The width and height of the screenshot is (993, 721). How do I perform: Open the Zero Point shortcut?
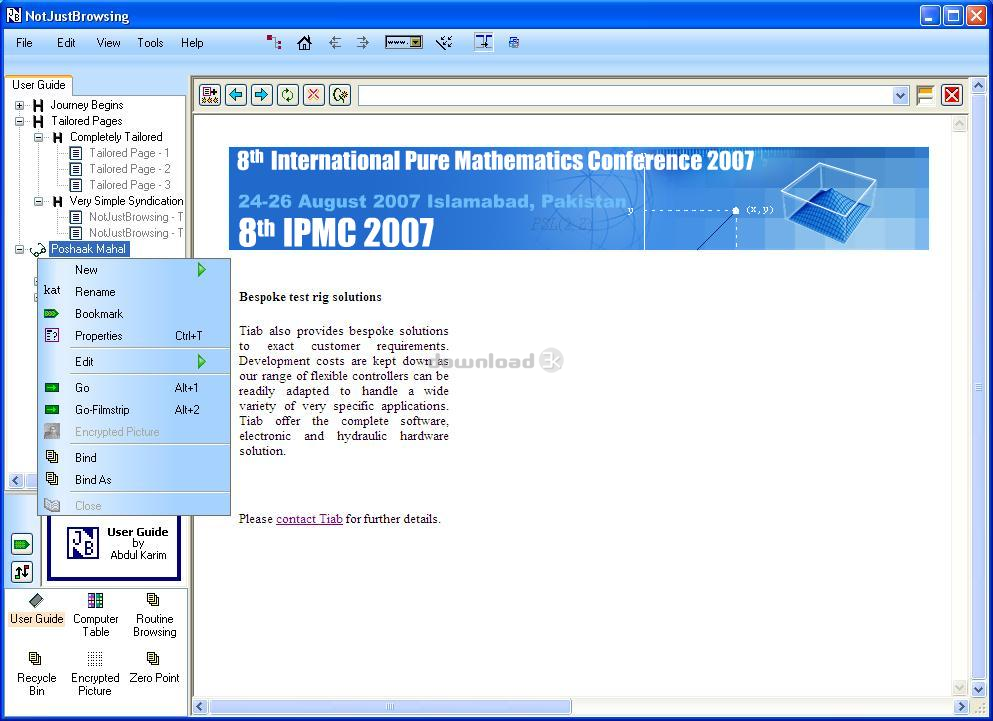tap(154, 668)
